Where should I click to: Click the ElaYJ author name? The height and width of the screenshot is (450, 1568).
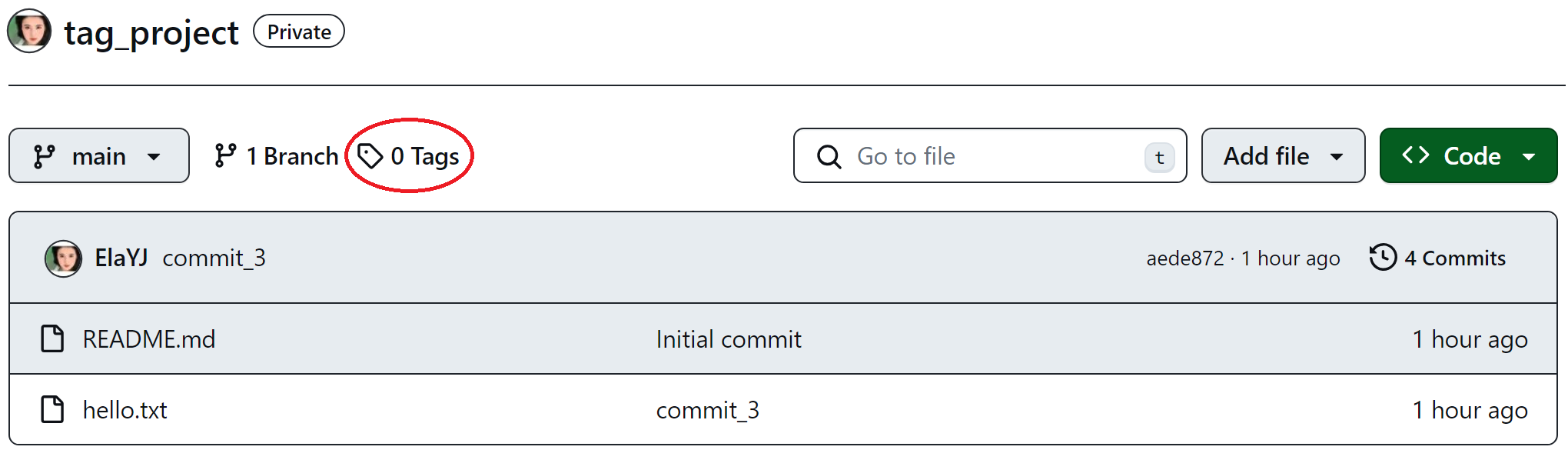121,258
